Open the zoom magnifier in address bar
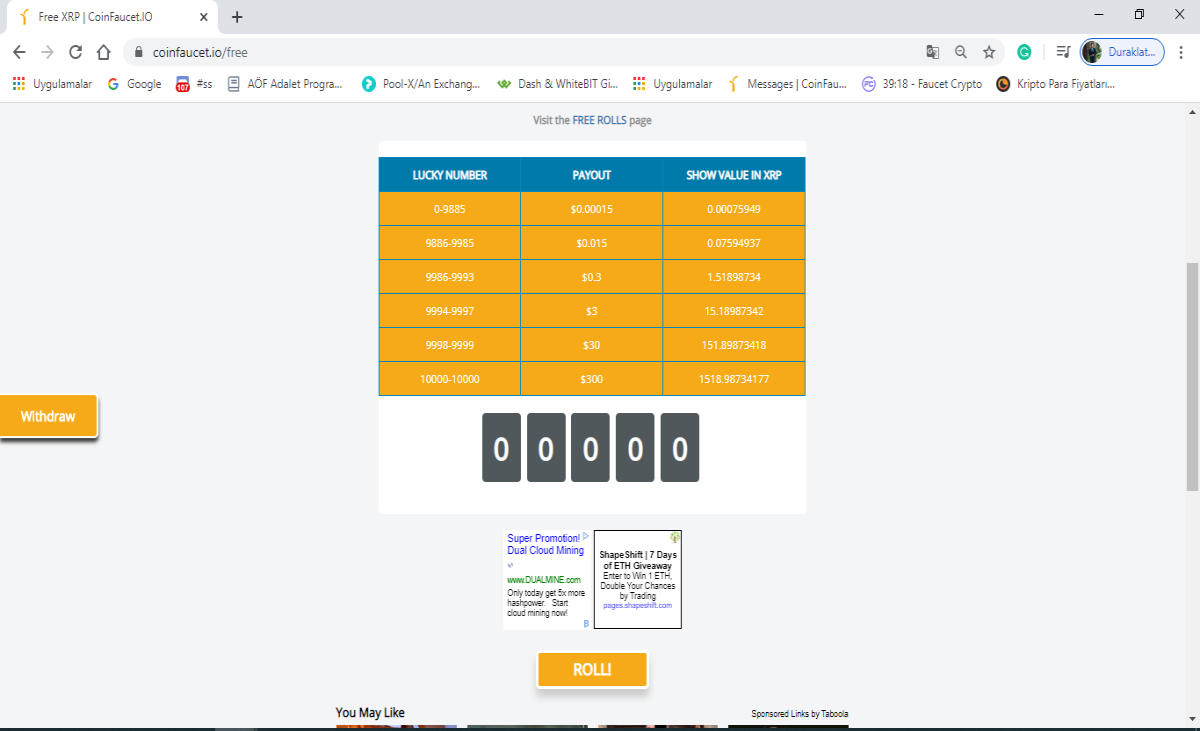 (961, 52)
